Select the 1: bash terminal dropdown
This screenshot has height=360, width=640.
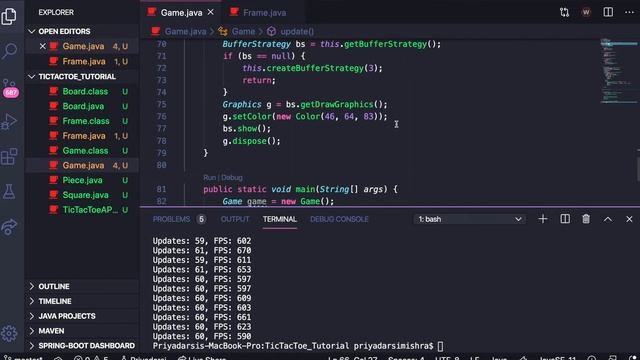(469, 219)
